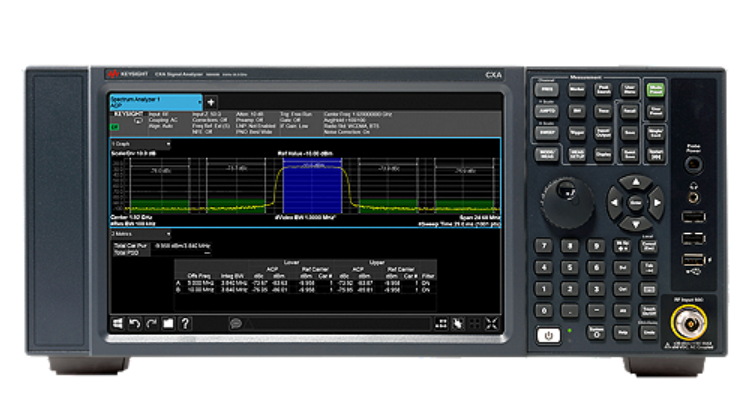Tap the Ref Value readout above graph

click(305, 154)
